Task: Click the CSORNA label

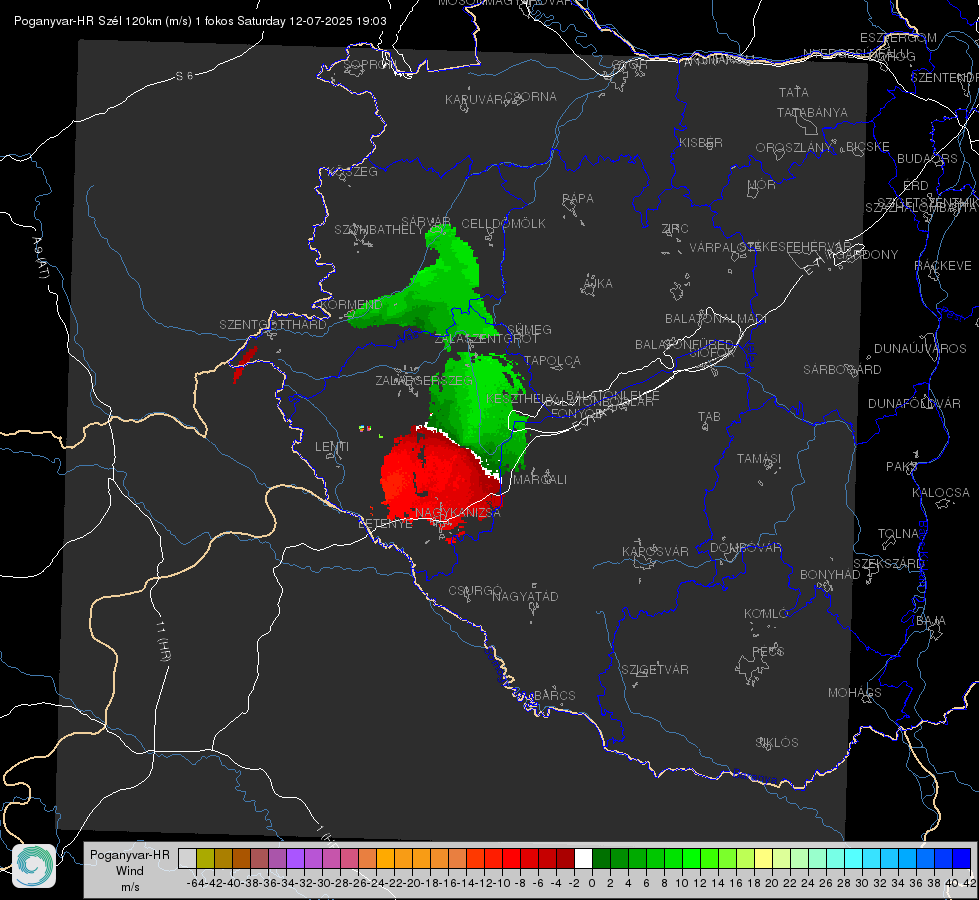Action: pyautogui.click(x=531, y=97)
